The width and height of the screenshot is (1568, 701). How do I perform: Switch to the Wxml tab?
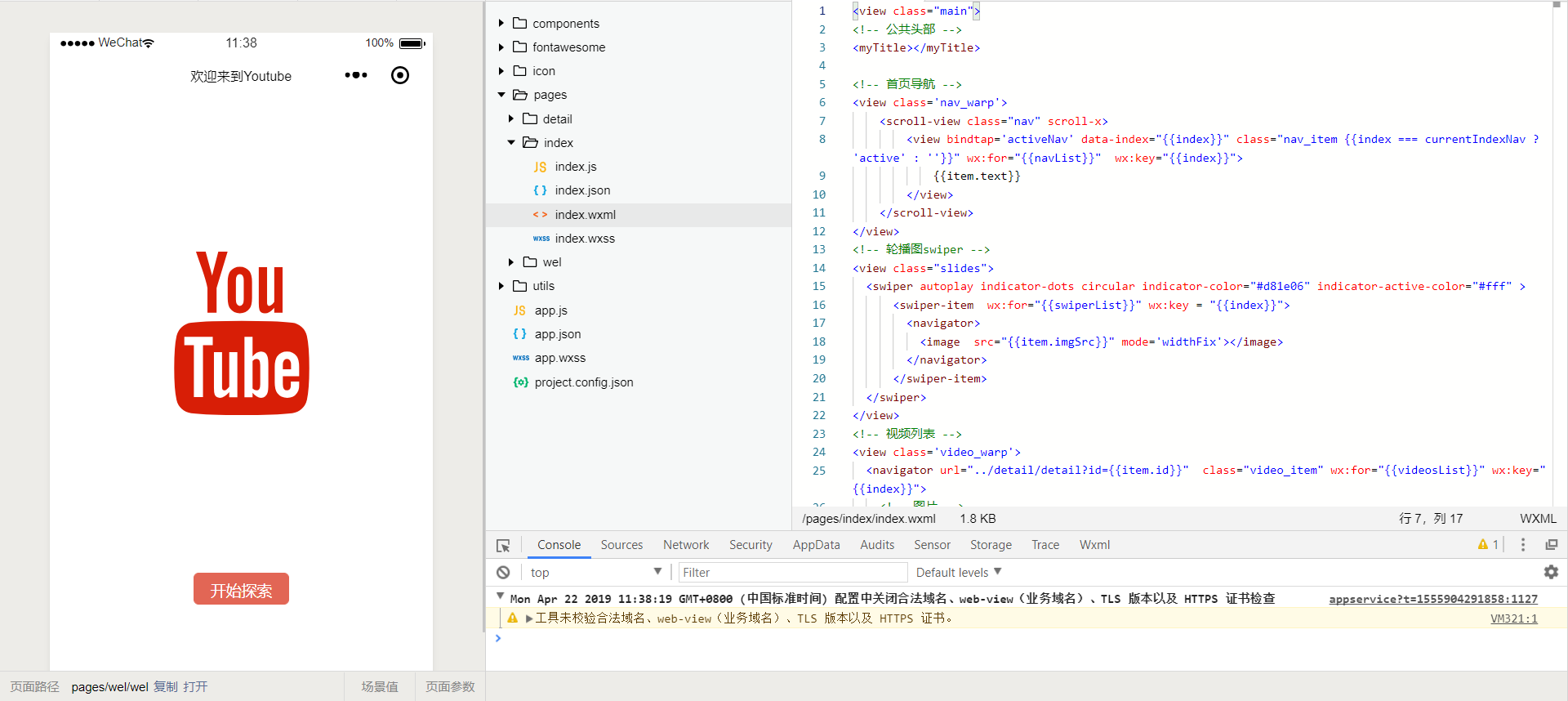click(x=1094, y=545)
